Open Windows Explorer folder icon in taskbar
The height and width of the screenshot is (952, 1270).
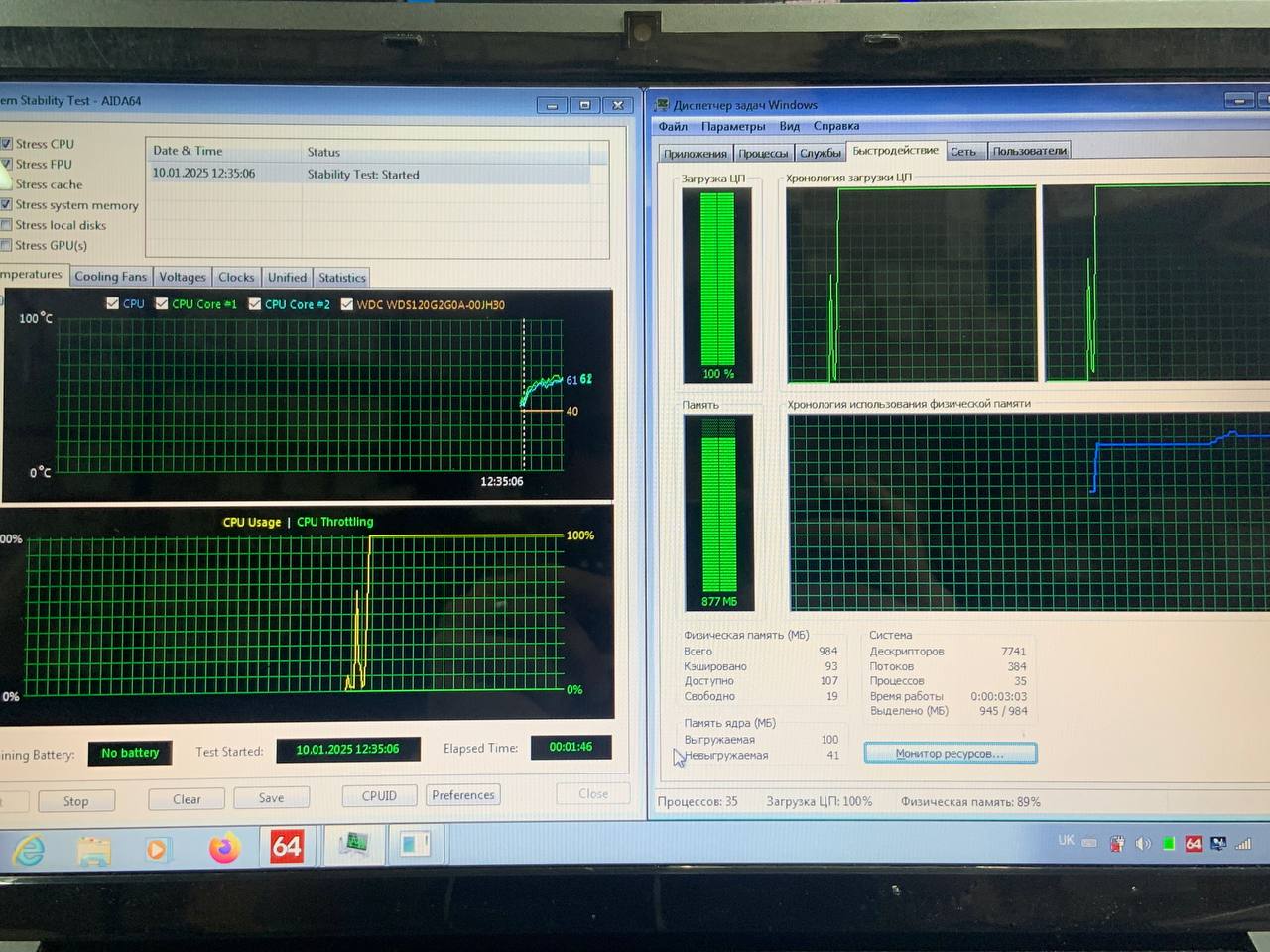[94, 850]
